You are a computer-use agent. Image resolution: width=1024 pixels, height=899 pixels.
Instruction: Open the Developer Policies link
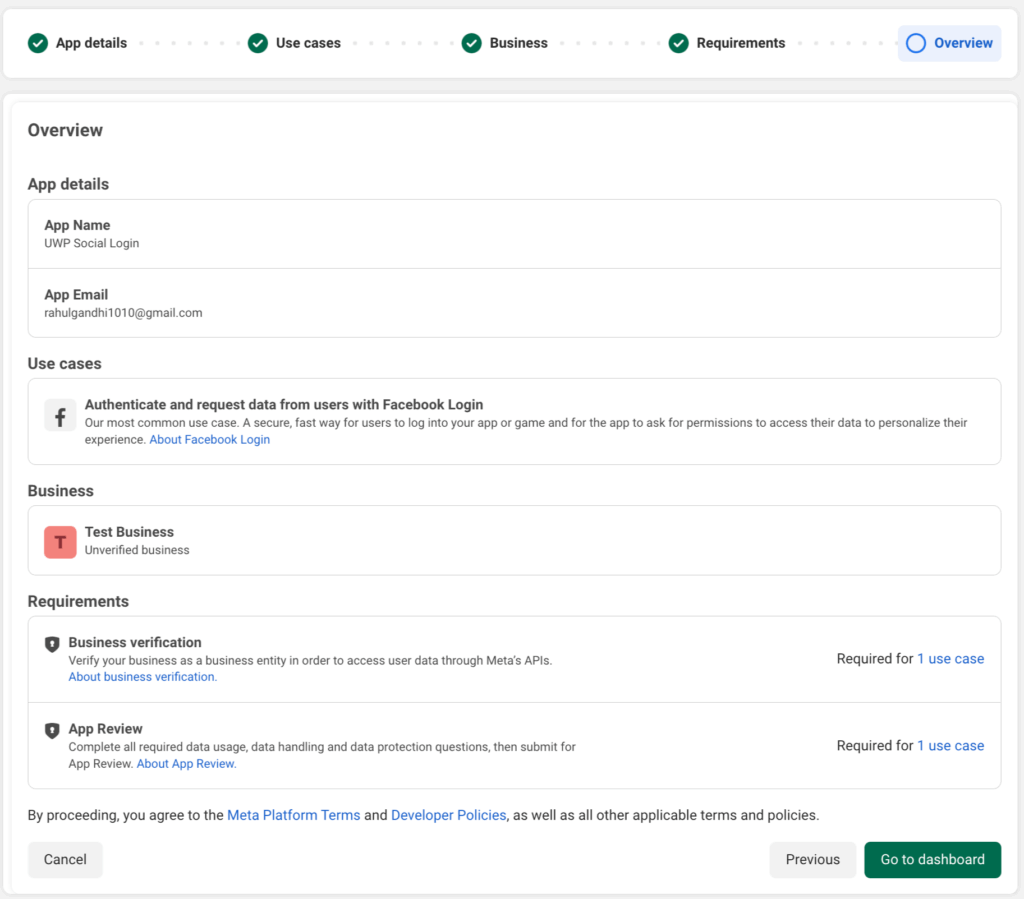[x=448, y=815]
